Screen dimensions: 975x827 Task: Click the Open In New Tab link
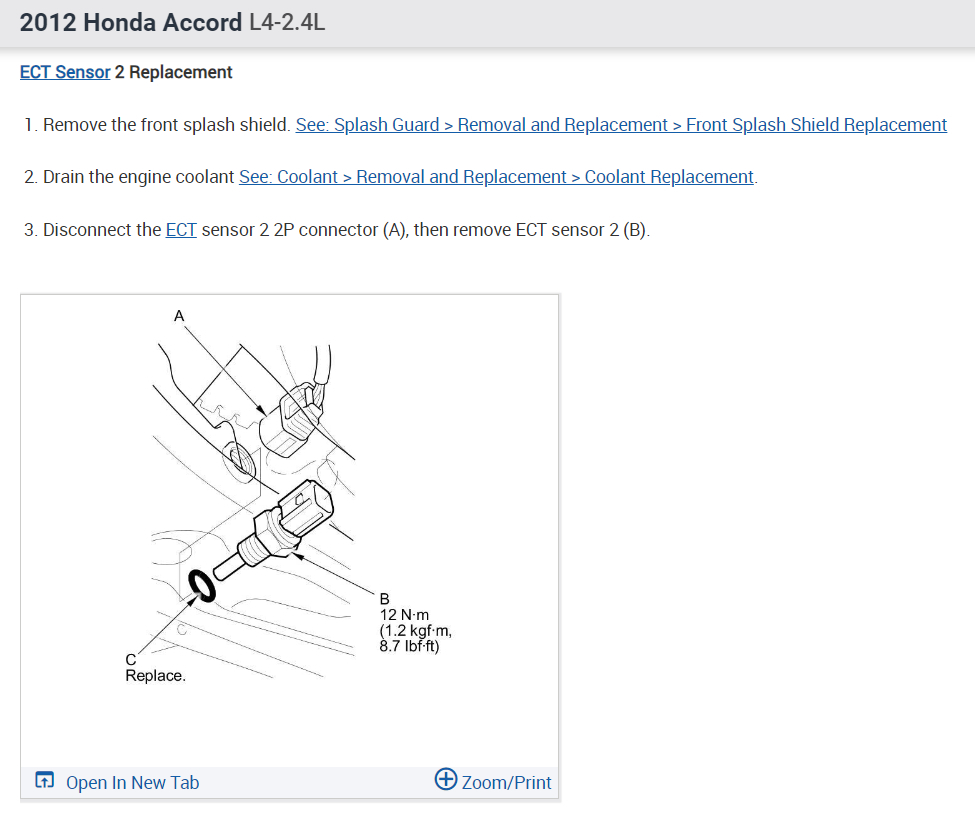132,782
